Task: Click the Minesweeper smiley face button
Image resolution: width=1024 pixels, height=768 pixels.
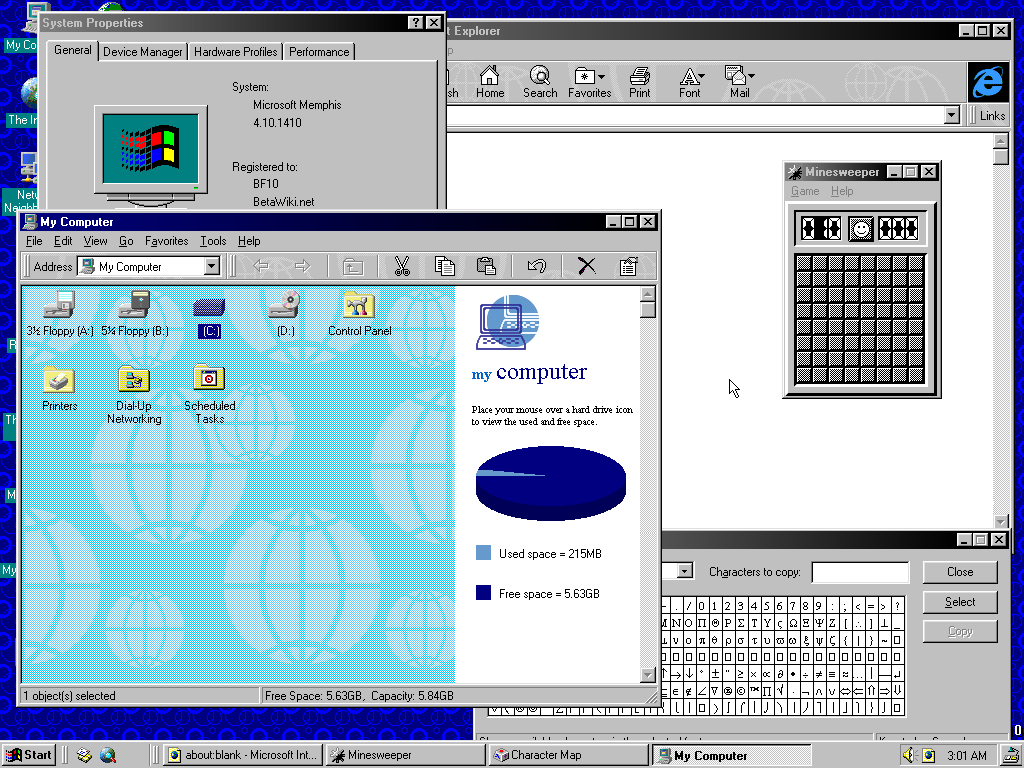Action: [861, 229]
